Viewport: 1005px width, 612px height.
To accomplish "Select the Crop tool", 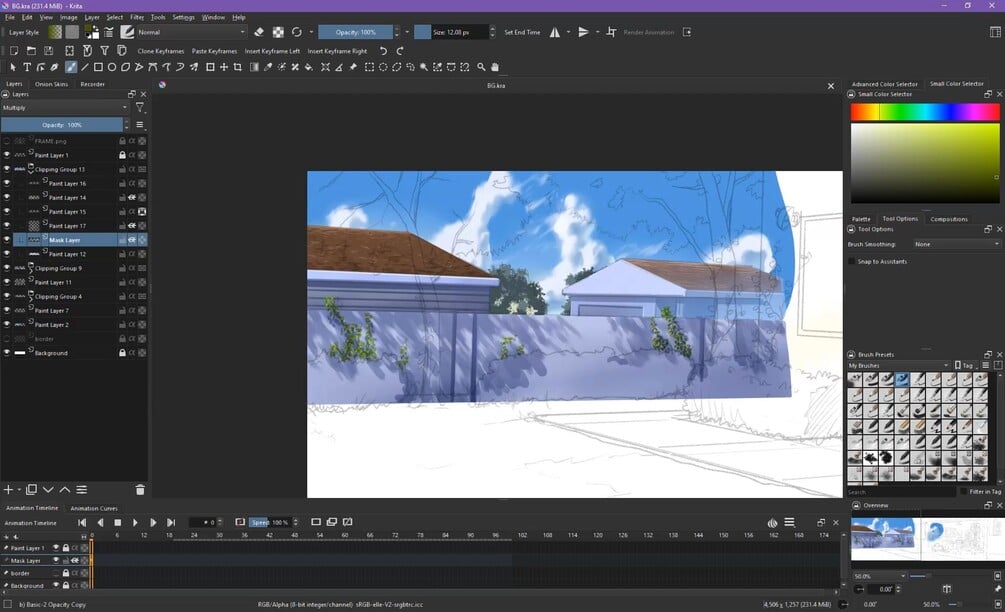I will 237,67.
